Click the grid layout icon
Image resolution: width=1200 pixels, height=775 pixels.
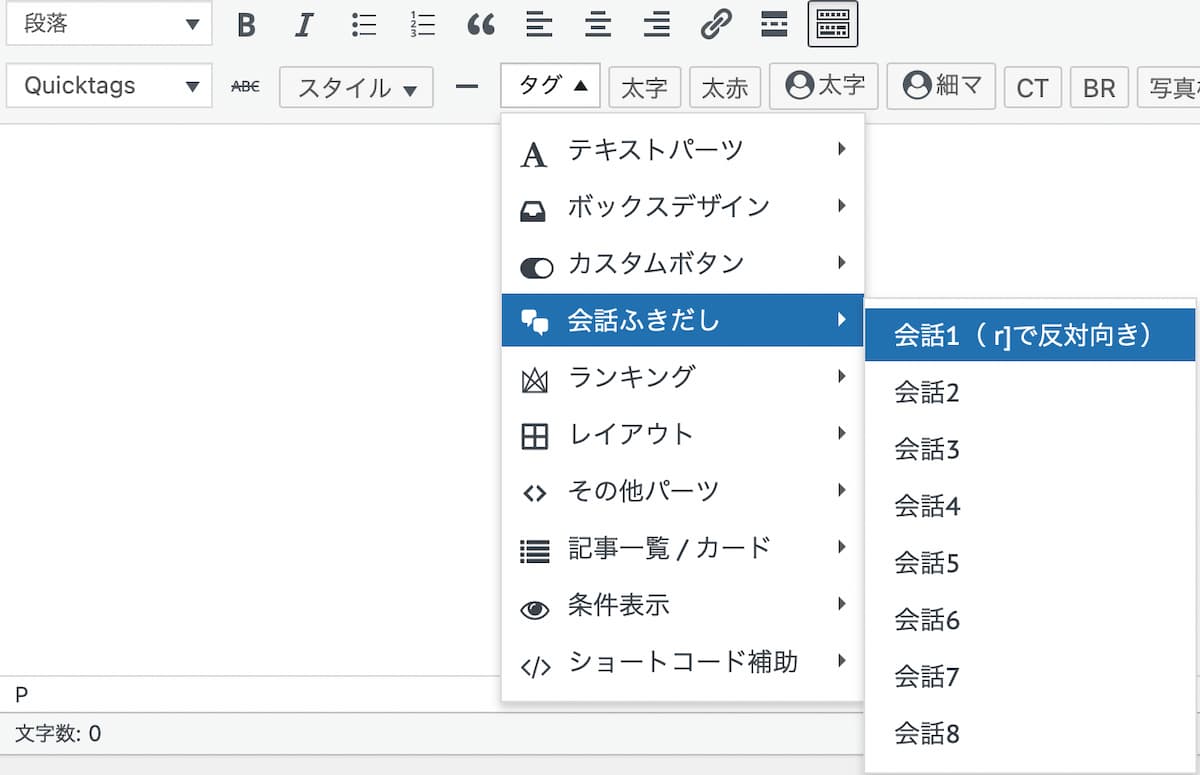click(x=535, y=437)
